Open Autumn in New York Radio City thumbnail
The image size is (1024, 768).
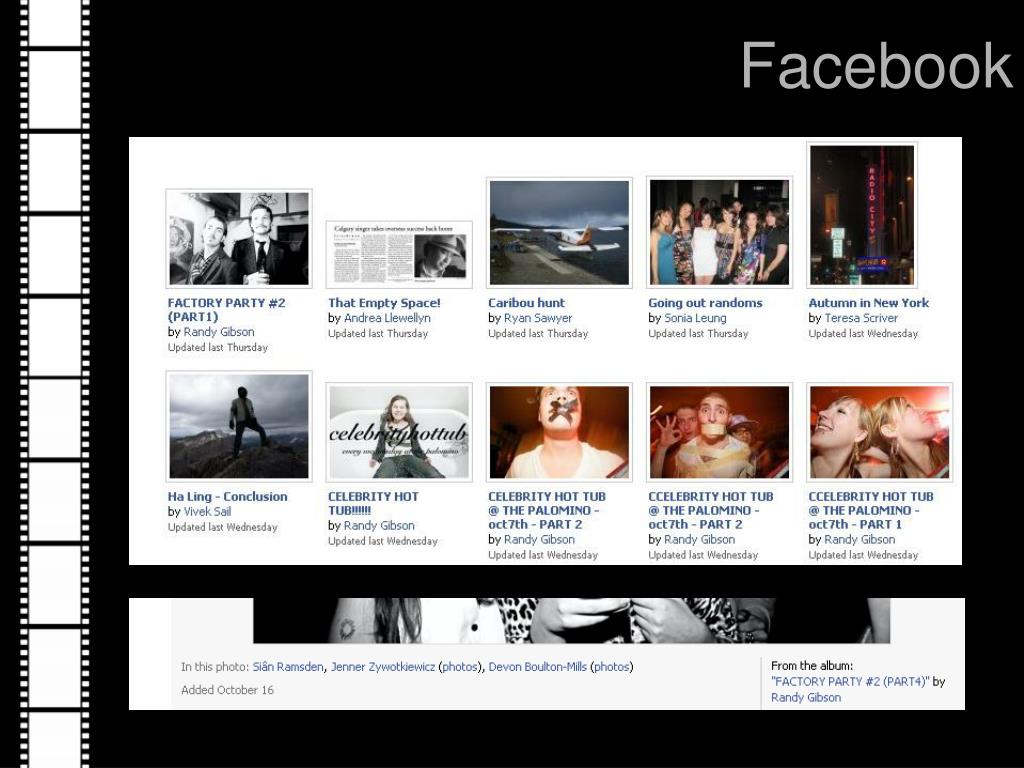(861, 215)
